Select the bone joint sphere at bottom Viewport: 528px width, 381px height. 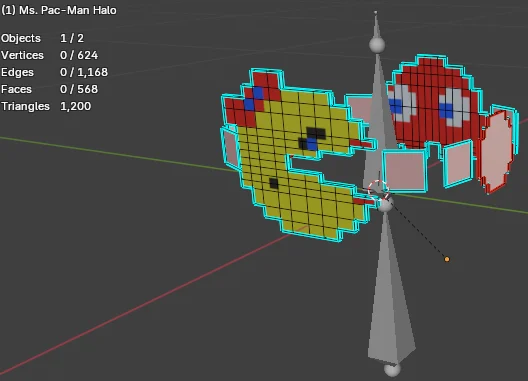[x=392, y=370]
